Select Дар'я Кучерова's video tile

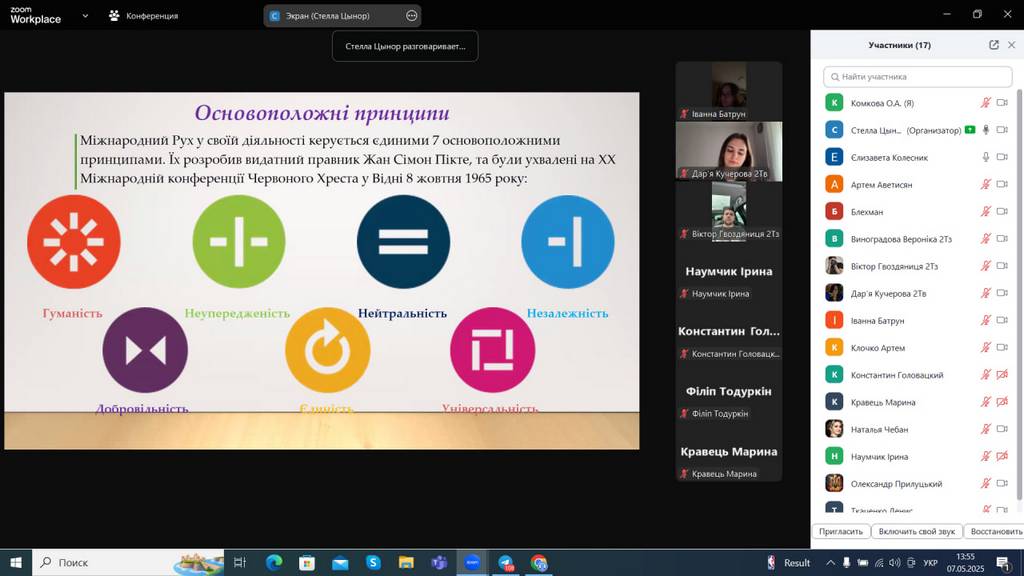coord(729,152)
